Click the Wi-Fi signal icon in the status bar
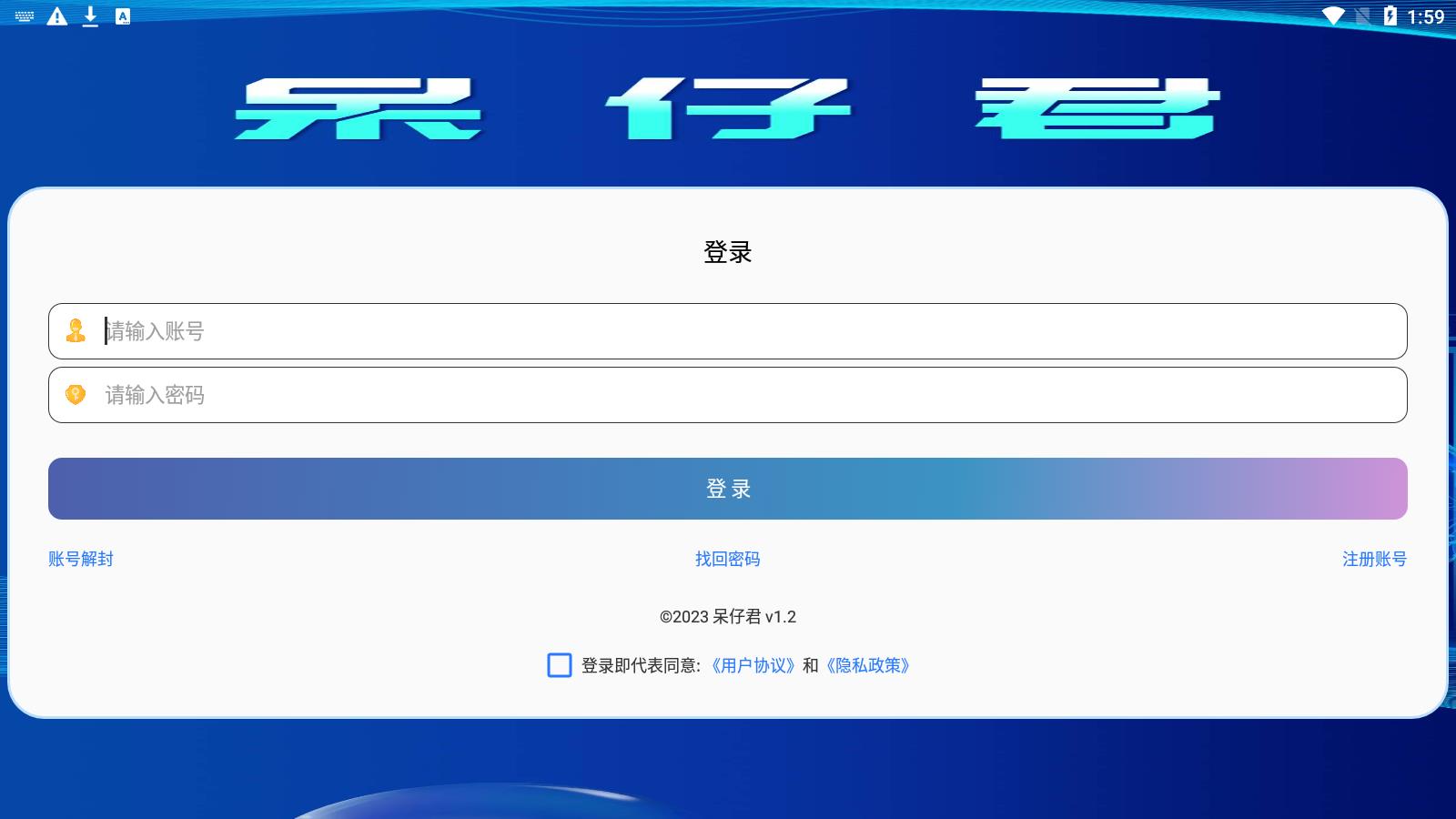Viewport: 1456px width, 819px height. pos(1334,15)
